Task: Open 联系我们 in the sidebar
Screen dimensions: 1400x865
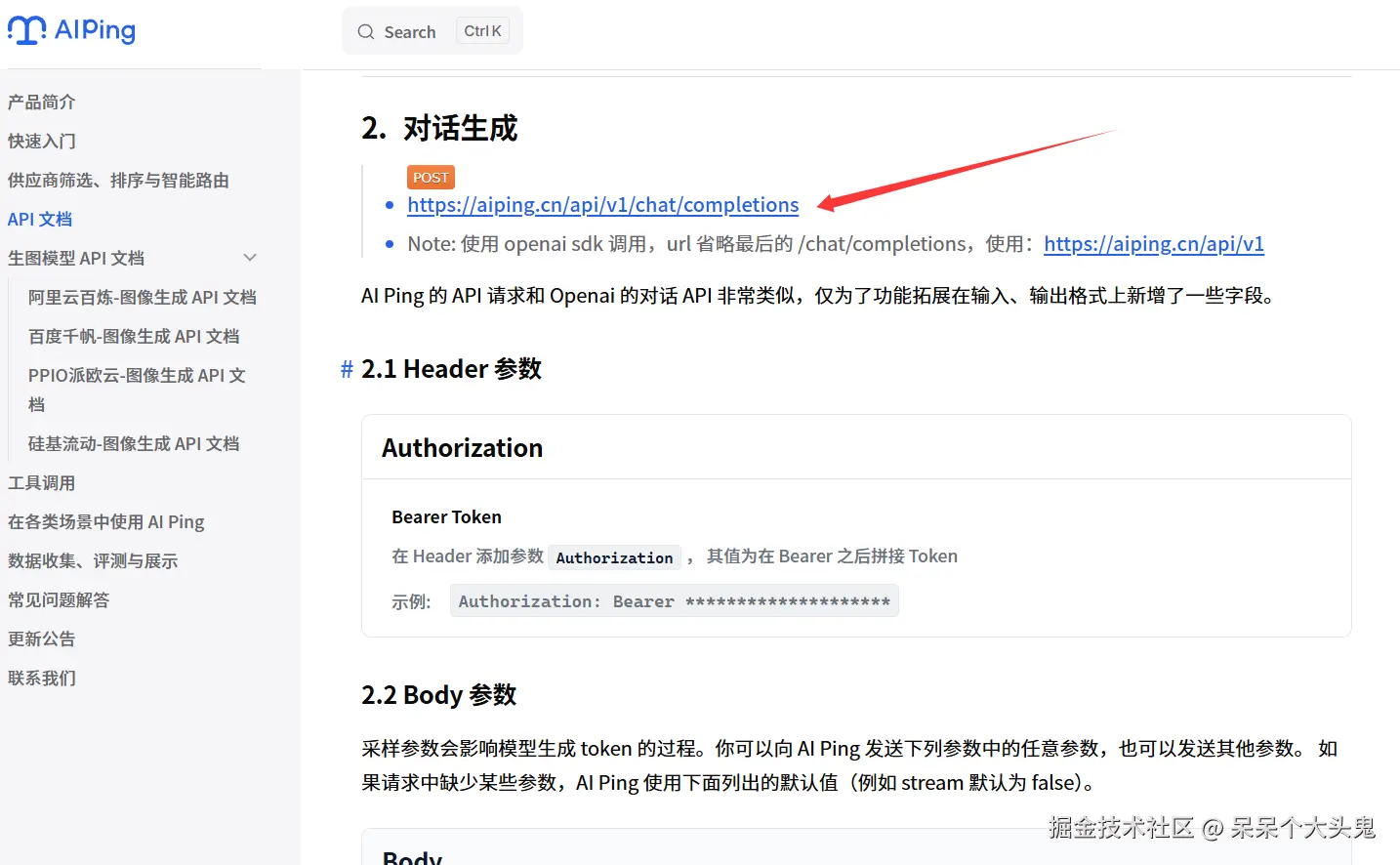Action: coord(42,678)
